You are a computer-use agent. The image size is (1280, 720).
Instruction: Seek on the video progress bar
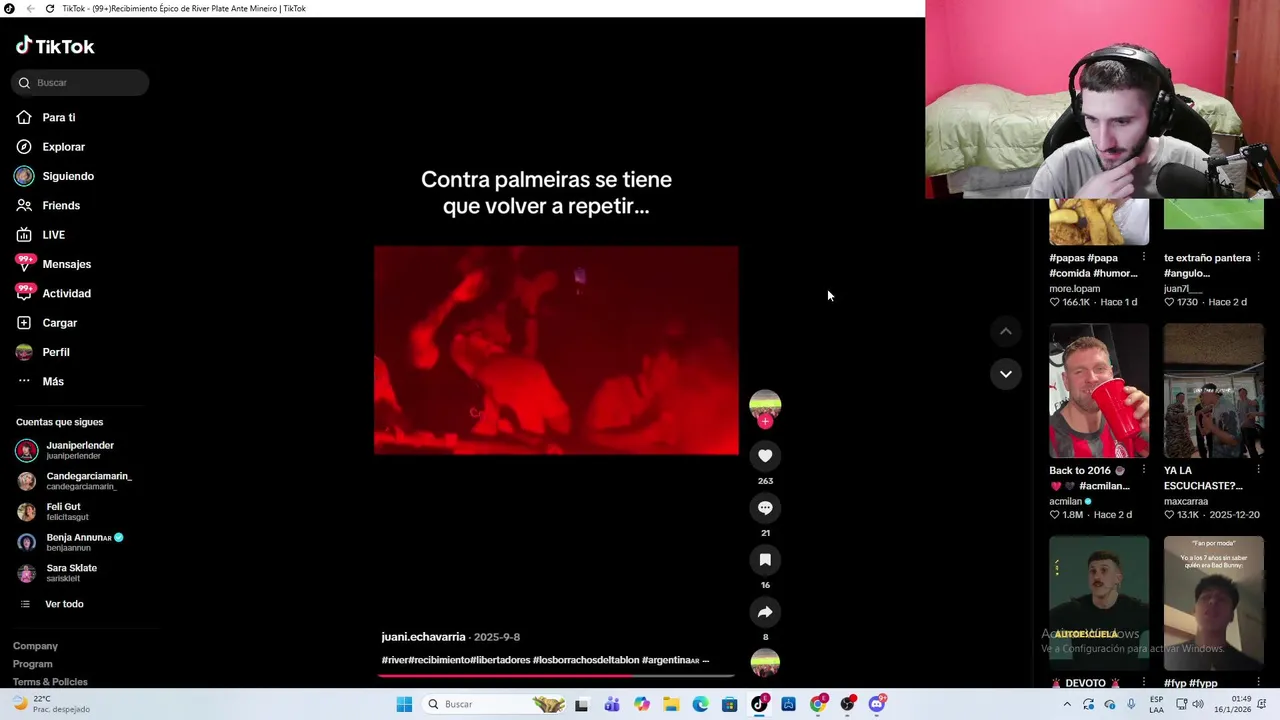pyautogui.click(x=556, y=675)
